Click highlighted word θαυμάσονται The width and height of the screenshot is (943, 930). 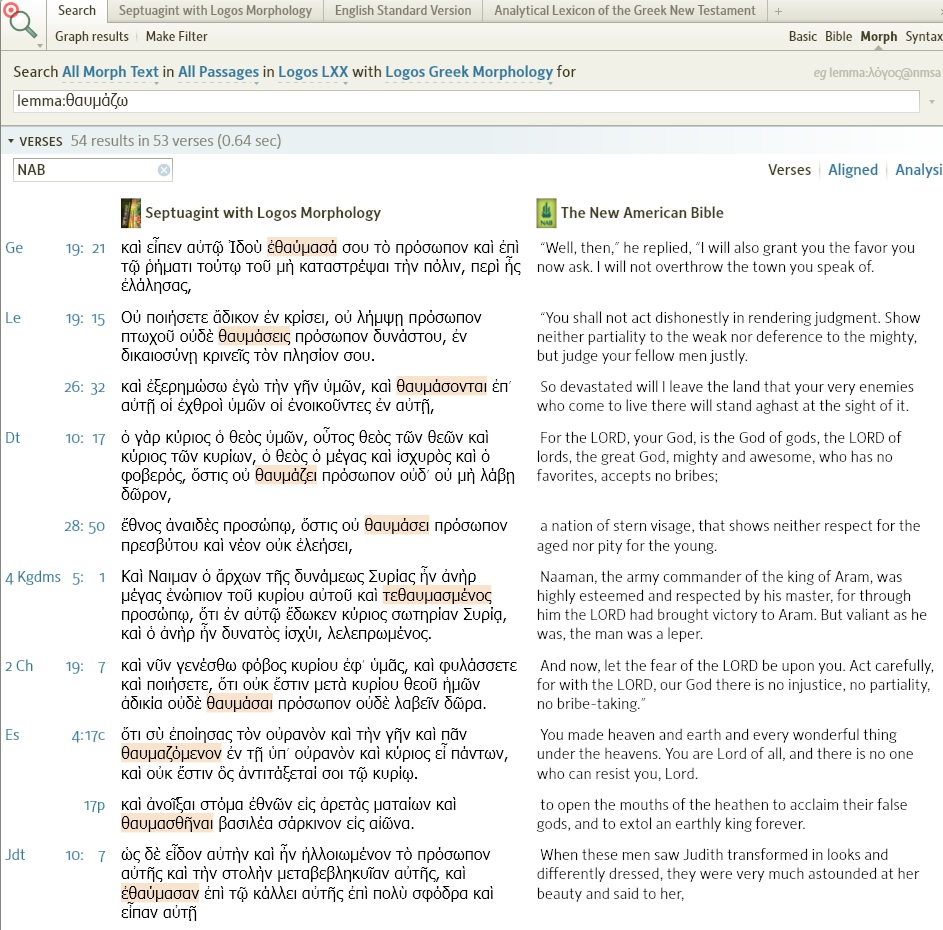(x=441, y=387)
